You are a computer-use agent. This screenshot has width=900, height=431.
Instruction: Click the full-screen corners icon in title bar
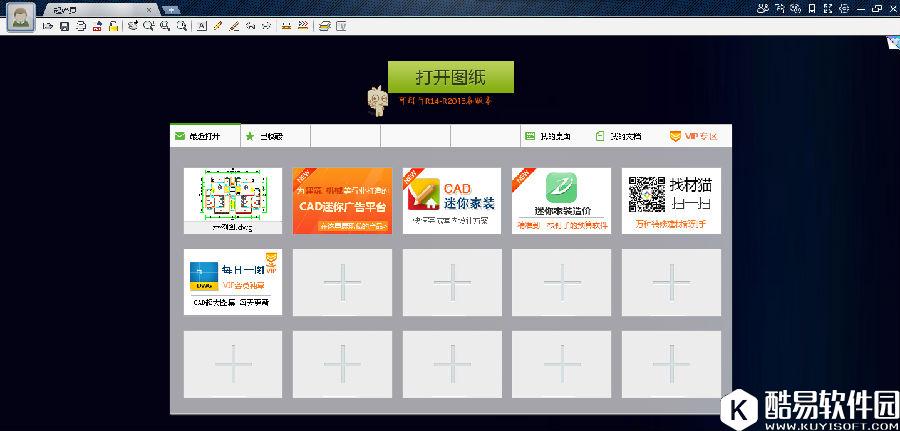[x=828, y=9]
